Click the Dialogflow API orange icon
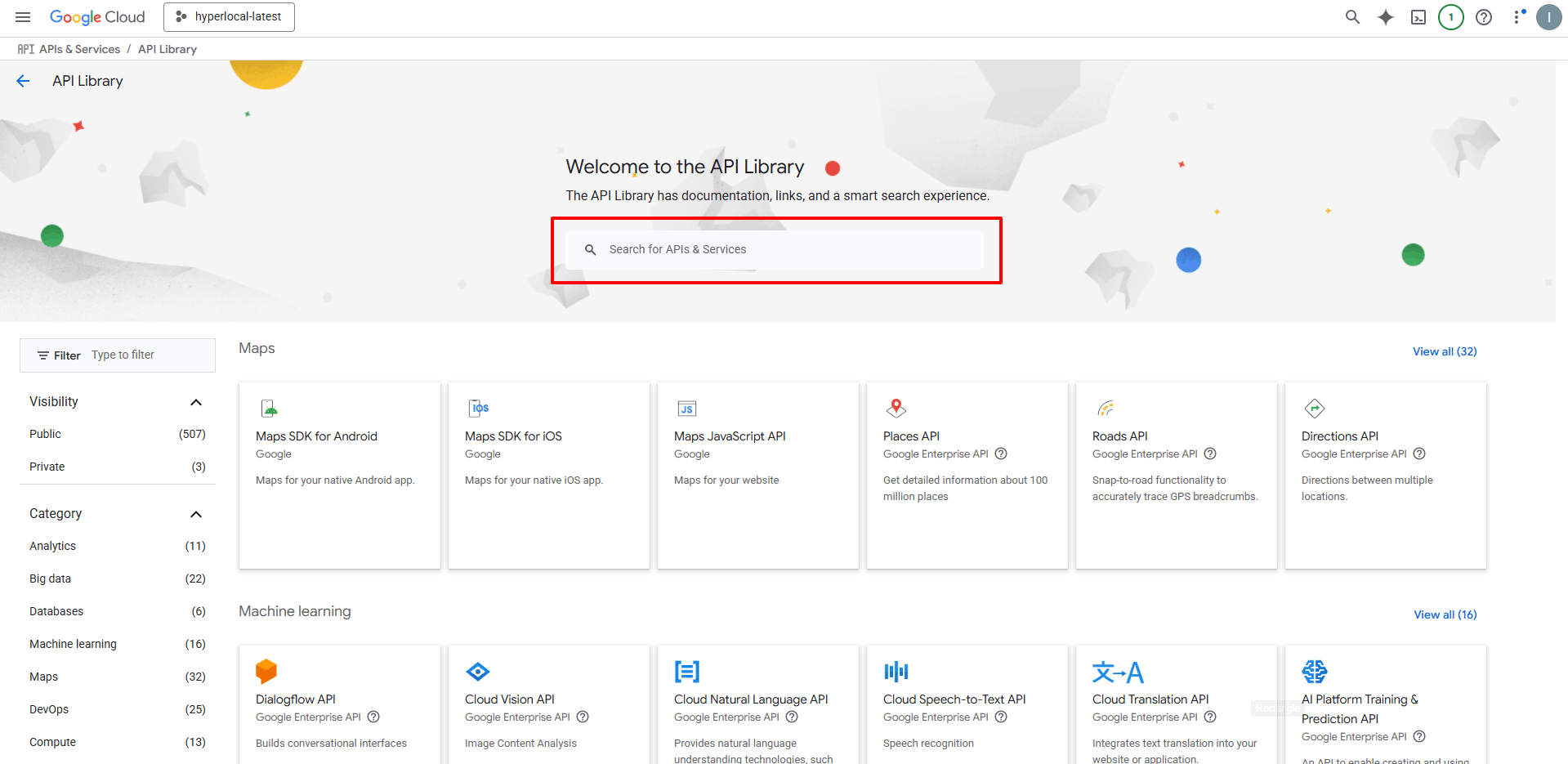The height and width of the screenshot is (764, 1568). click(x=266, y=672)
